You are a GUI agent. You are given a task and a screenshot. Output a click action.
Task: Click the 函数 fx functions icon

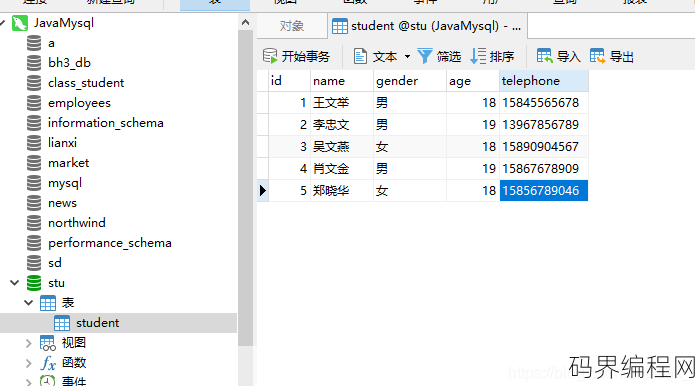pyautogui.click(x=48, y=363)
